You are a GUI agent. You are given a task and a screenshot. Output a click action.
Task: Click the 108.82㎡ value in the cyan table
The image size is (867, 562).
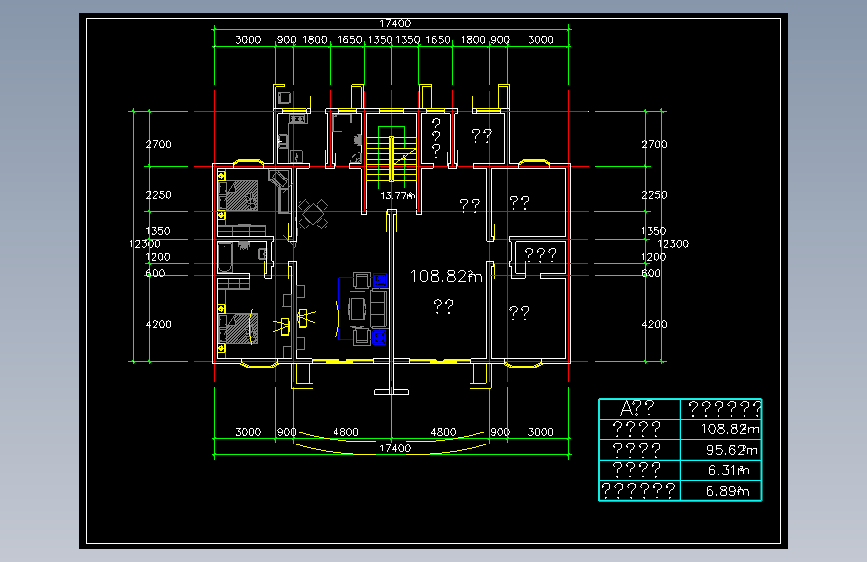click(730, 429)
